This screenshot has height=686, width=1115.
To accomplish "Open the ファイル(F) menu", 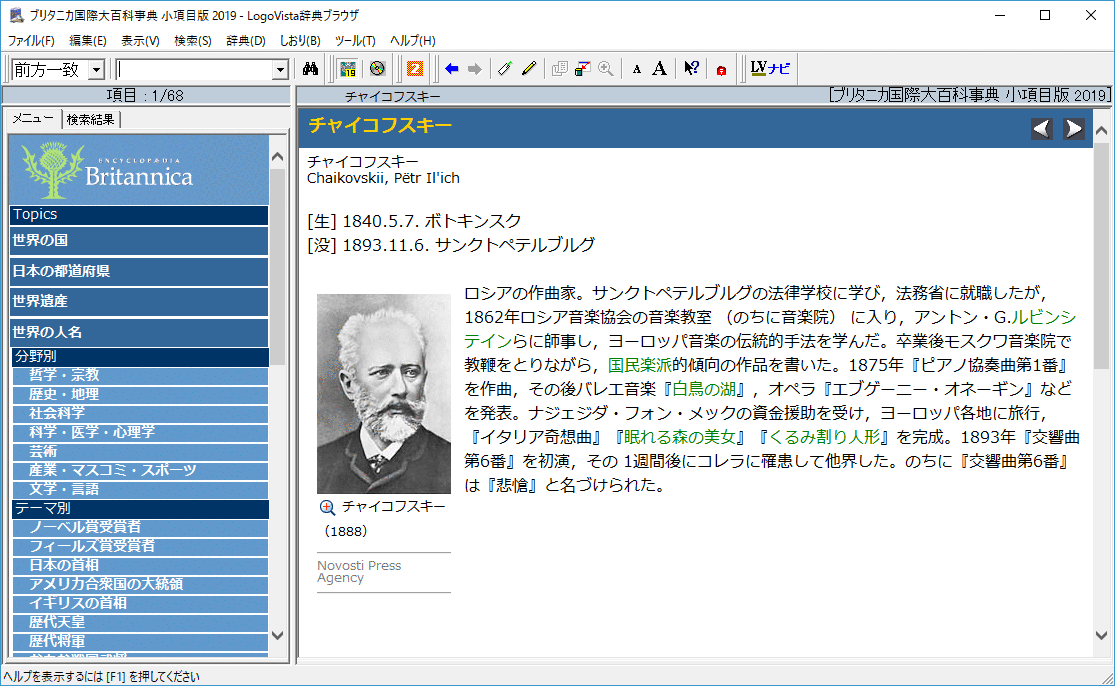I will pos(31,41).
